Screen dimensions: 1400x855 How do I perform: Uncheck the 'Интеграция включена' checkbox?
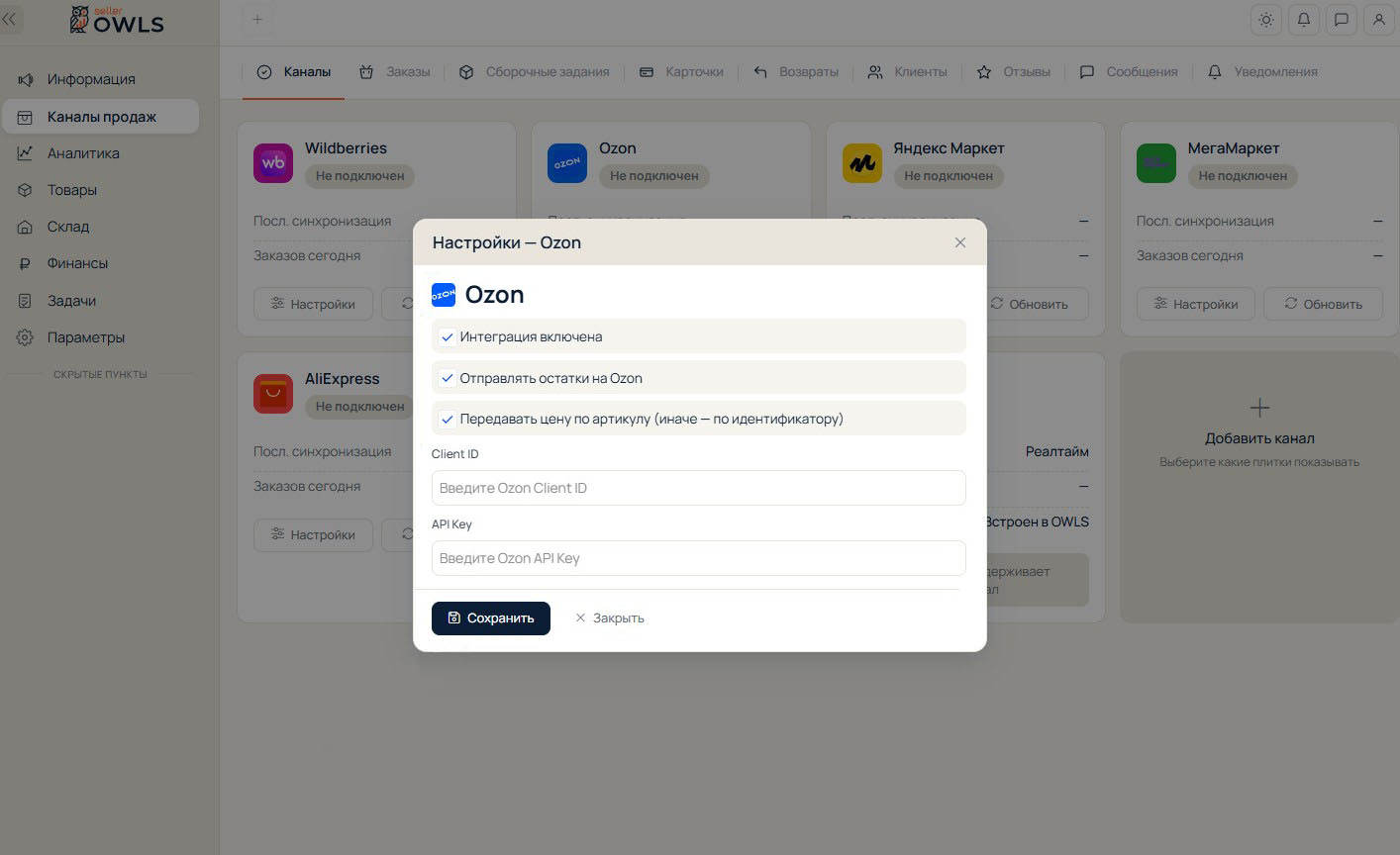pyautogui.click(x=448, y=336)
